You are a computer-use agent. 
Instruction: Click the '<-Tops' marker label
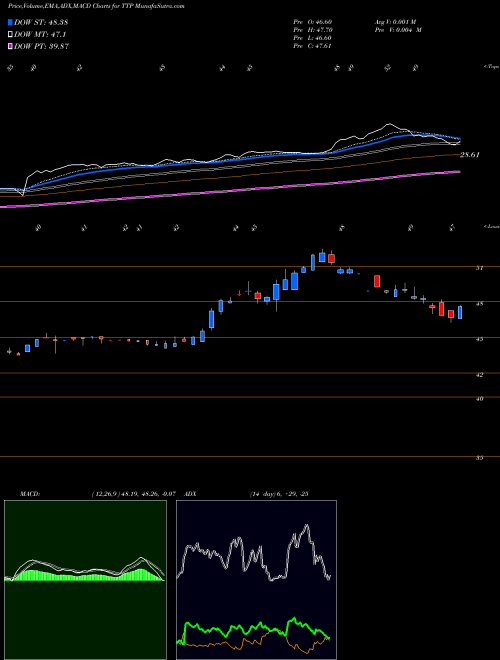pos(491,67)
